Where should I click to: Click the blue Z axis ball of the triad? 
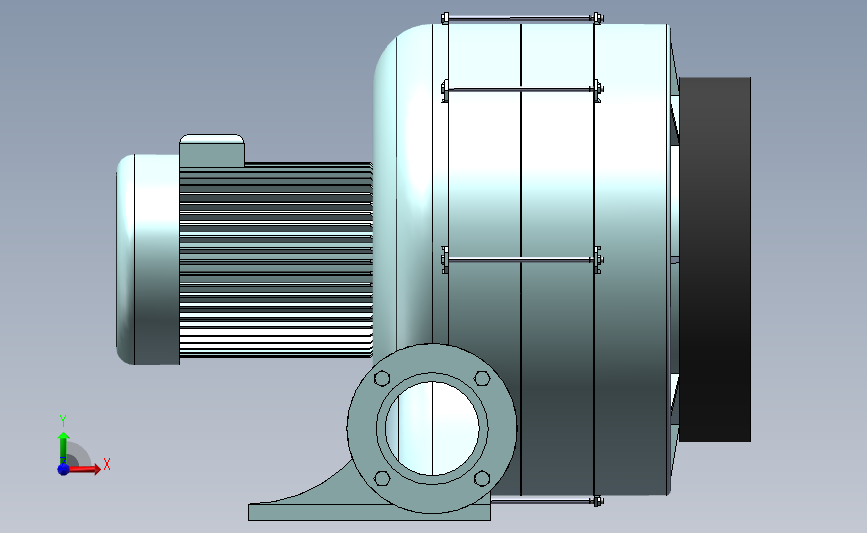pos(63,469)
